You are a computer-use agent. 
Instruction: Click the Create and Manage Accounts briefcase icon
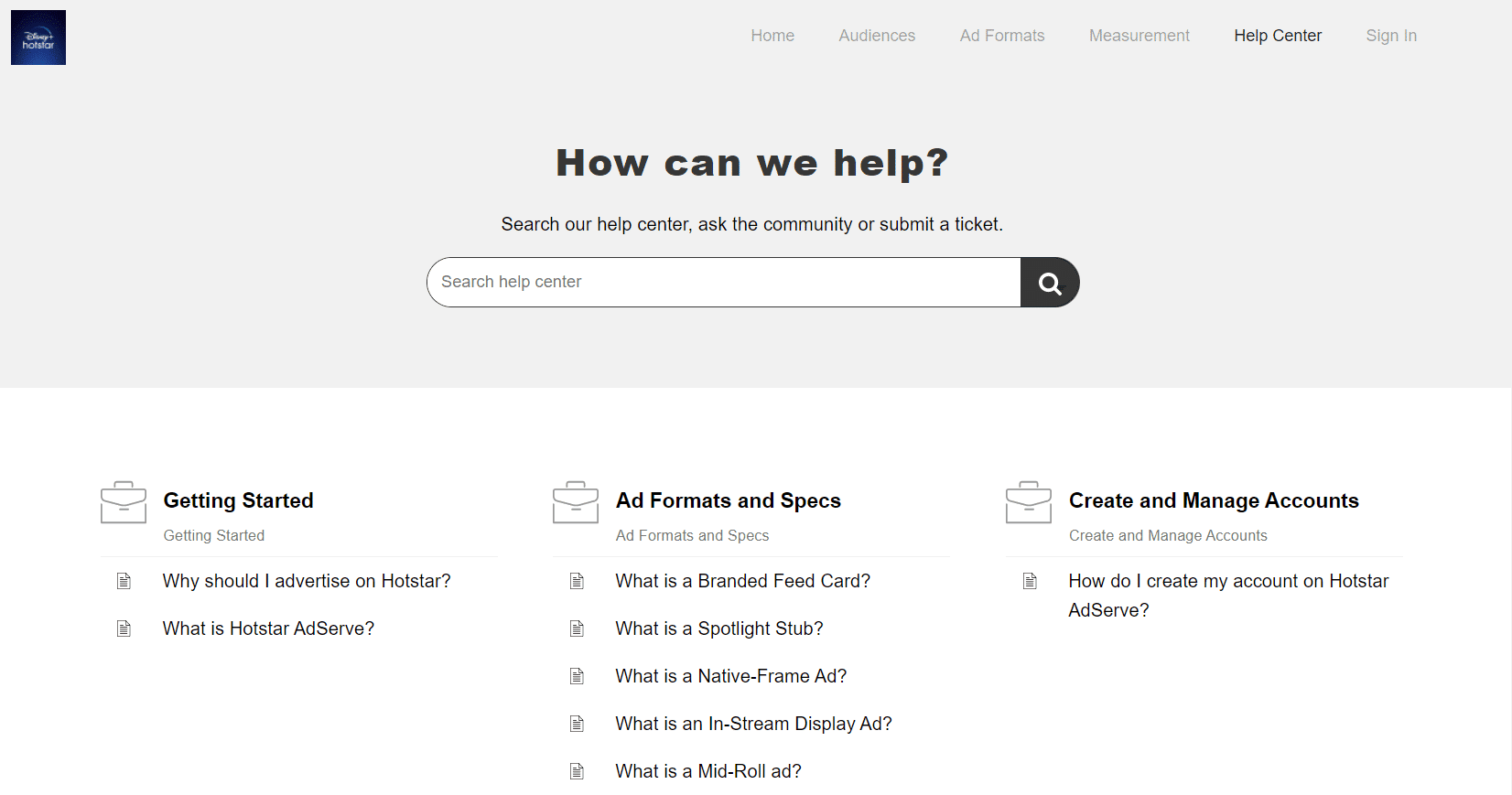(1029, 502)
